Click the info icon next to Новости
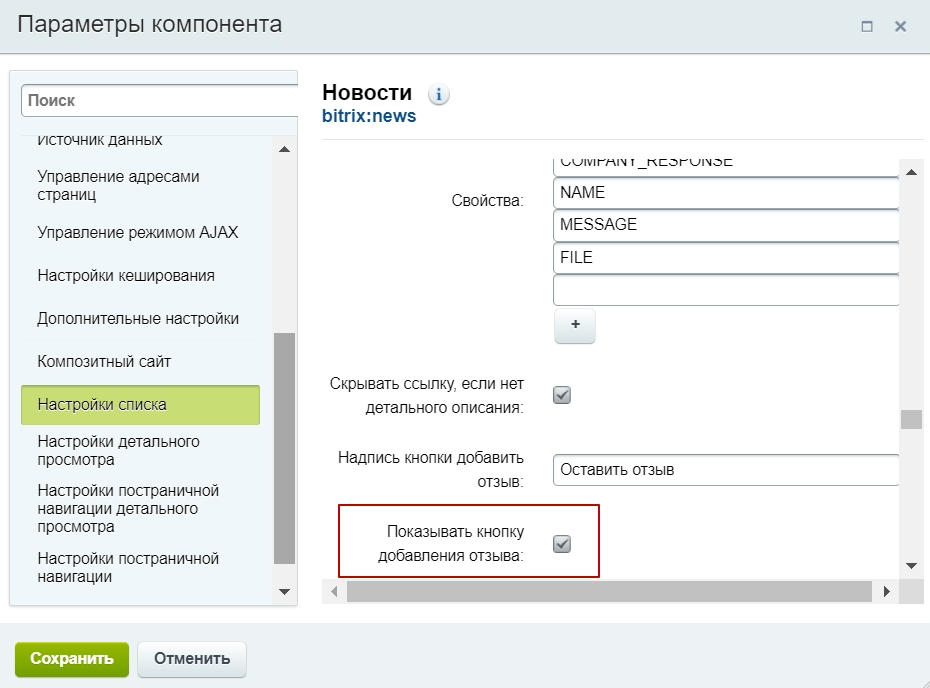The width and height of the screenshot is (930, 688). point(438,95)
